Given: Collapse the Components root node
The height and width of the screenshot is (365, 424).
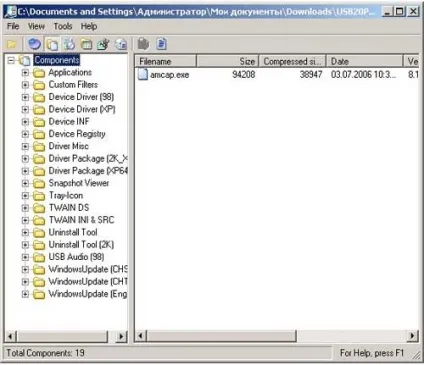Looking at the screenshot, I should pyautogui.click(x=11, y=60).
